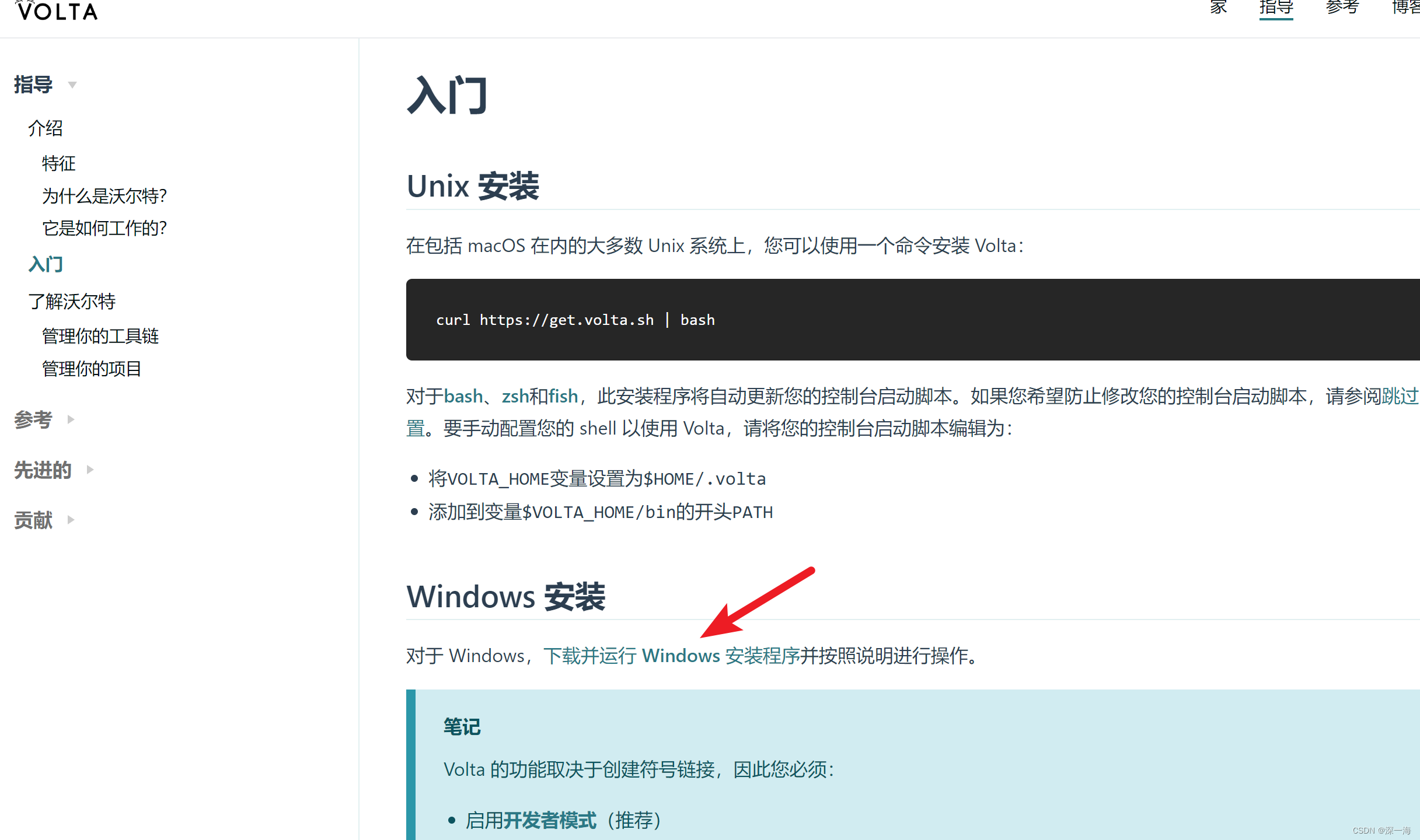Select the 入门 sidebar item
This screenshot has width=1420, height=840.
46,264
